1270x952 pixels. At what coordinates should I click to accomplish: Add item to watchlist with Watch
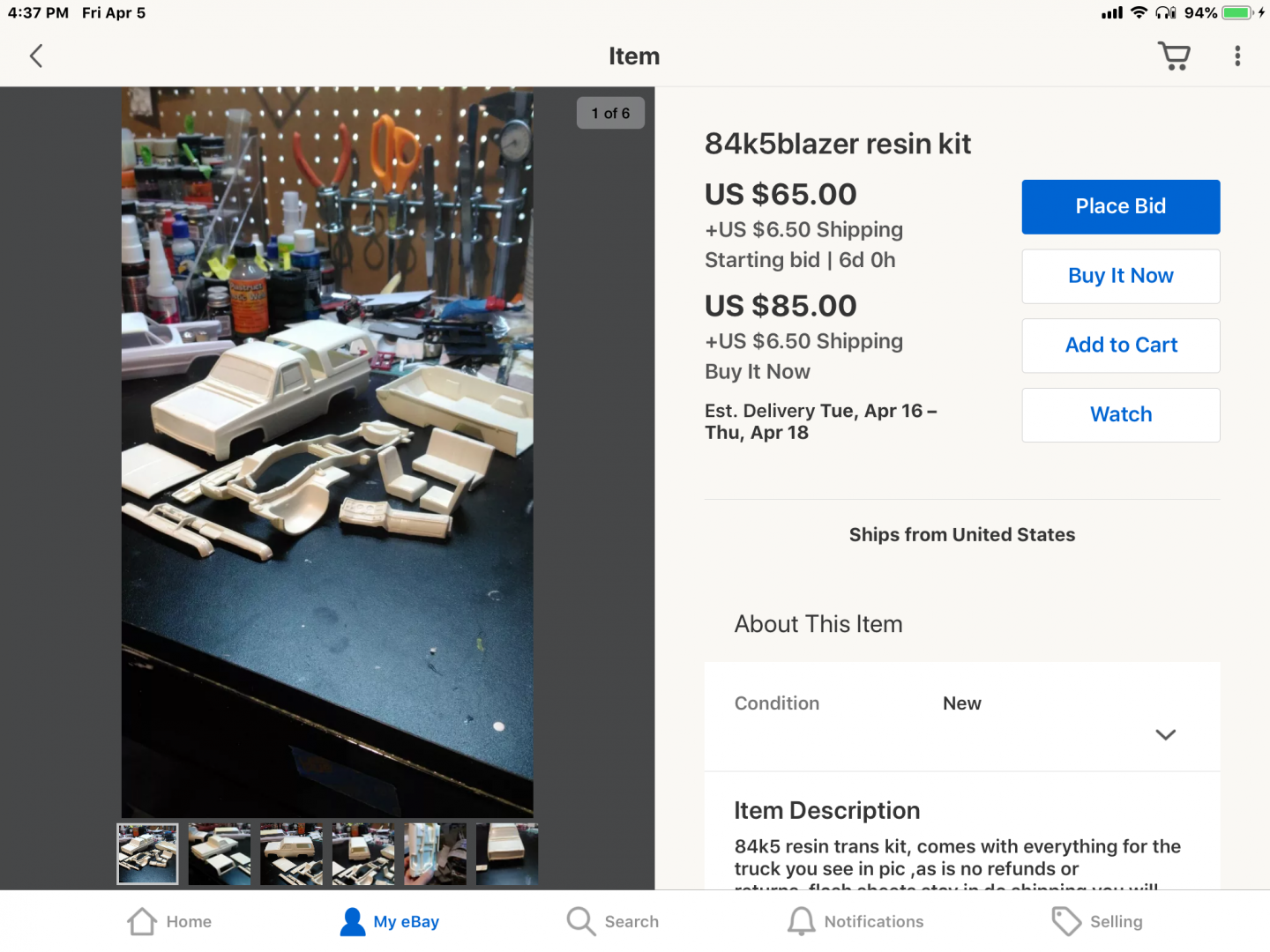click(x=1120, y=415)
